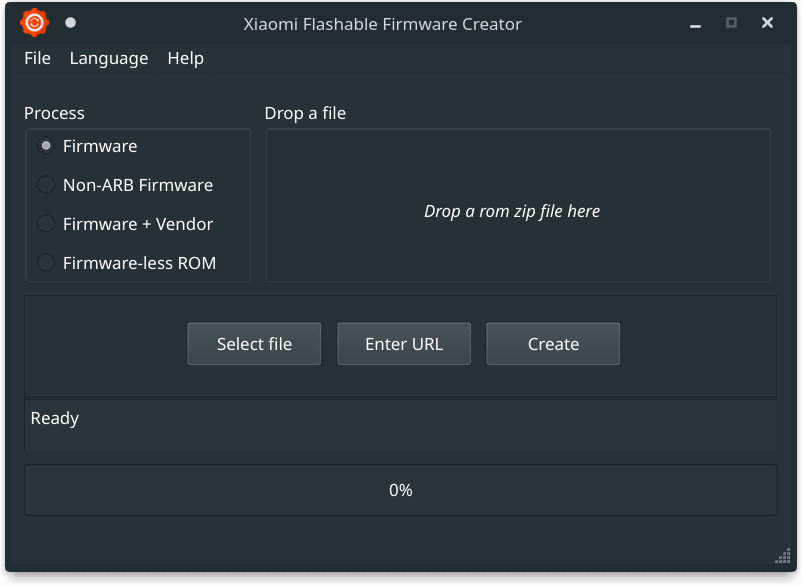Click the Process group label
This screenshot has width=802, height=586.
tap(54, 113)
